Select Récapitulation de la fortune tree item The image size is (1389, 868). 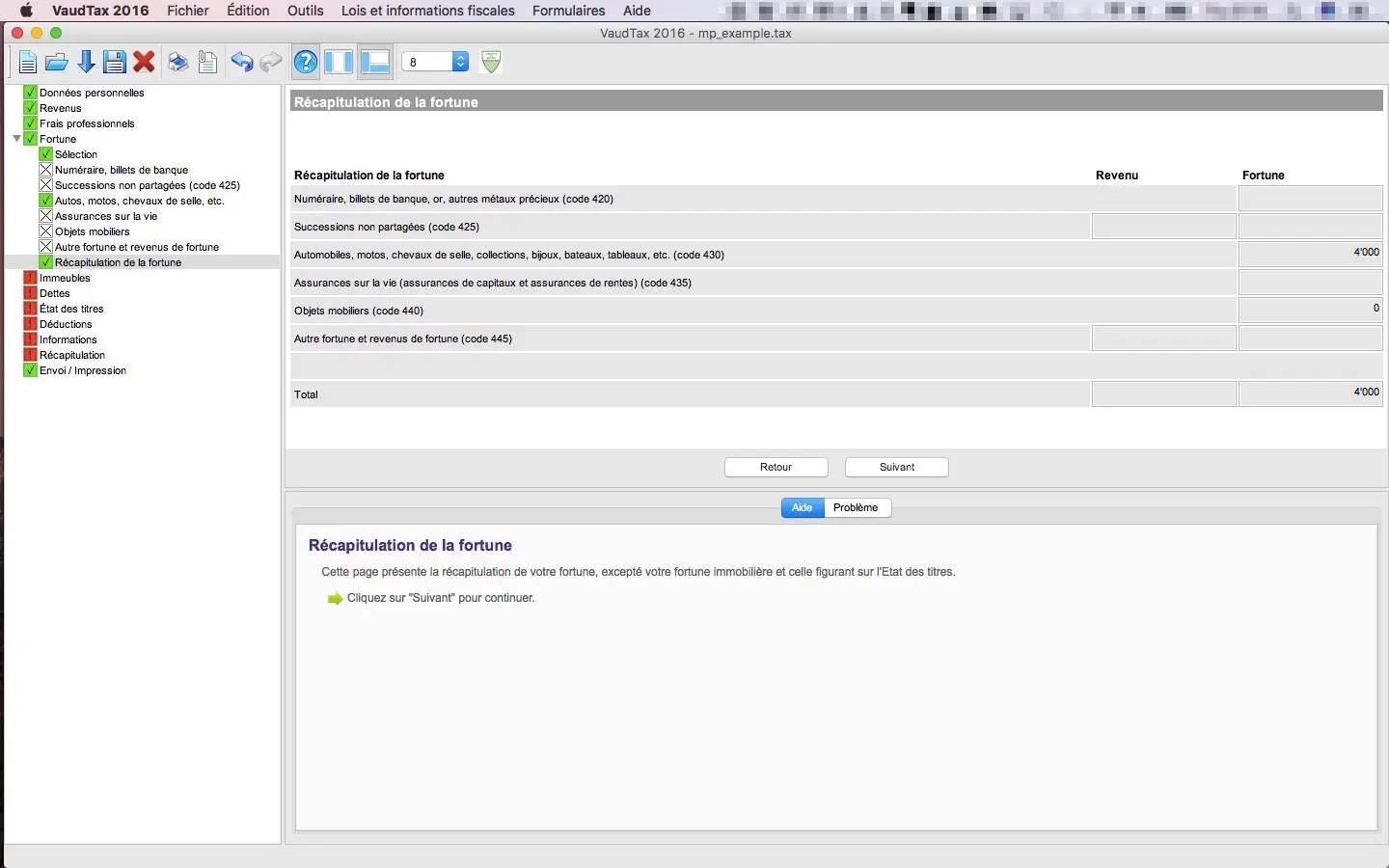(x=118, y=262)
